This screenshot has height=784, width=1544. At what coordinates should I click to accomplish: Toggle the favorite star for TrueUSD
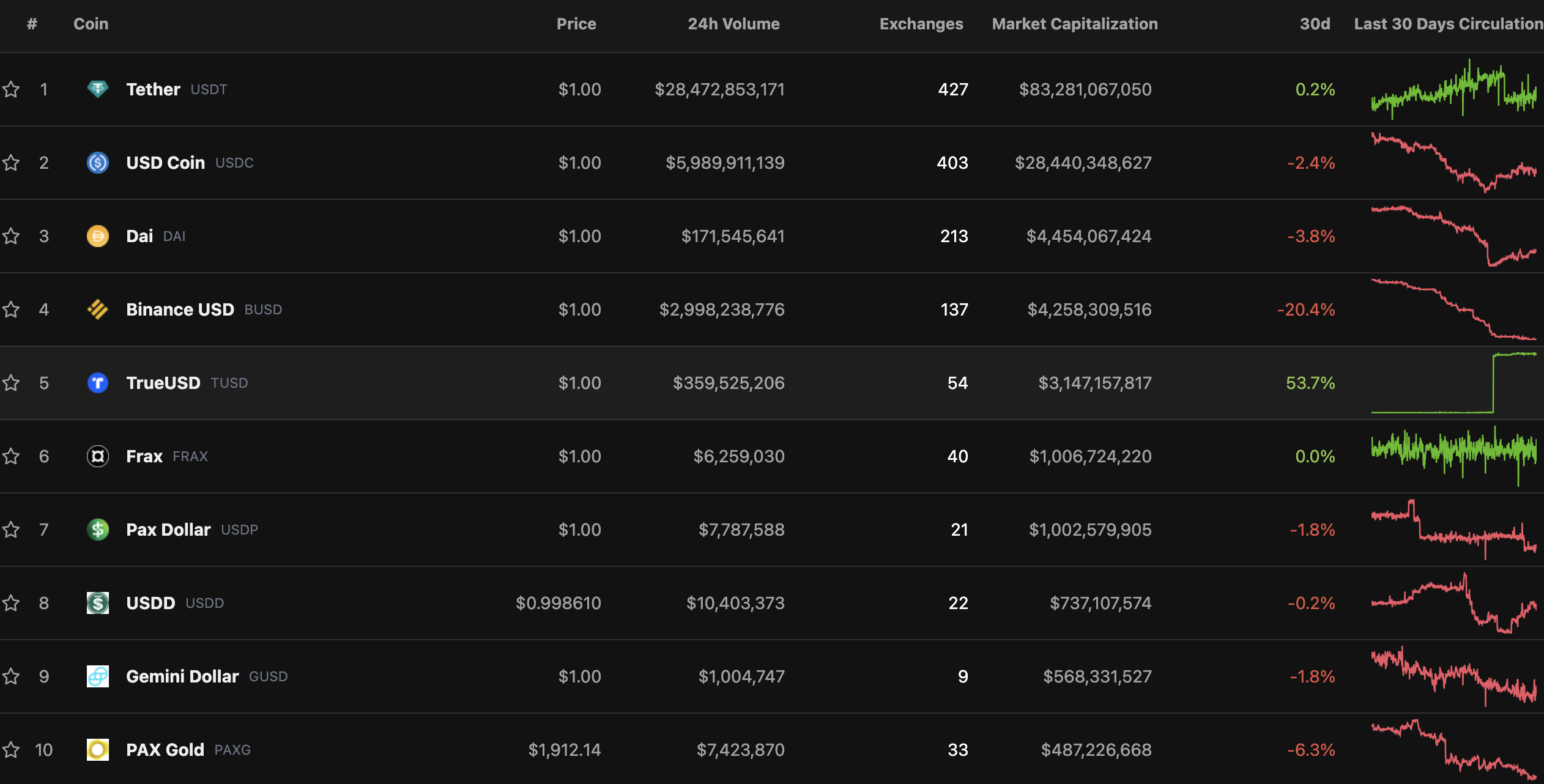coord(11,383)
